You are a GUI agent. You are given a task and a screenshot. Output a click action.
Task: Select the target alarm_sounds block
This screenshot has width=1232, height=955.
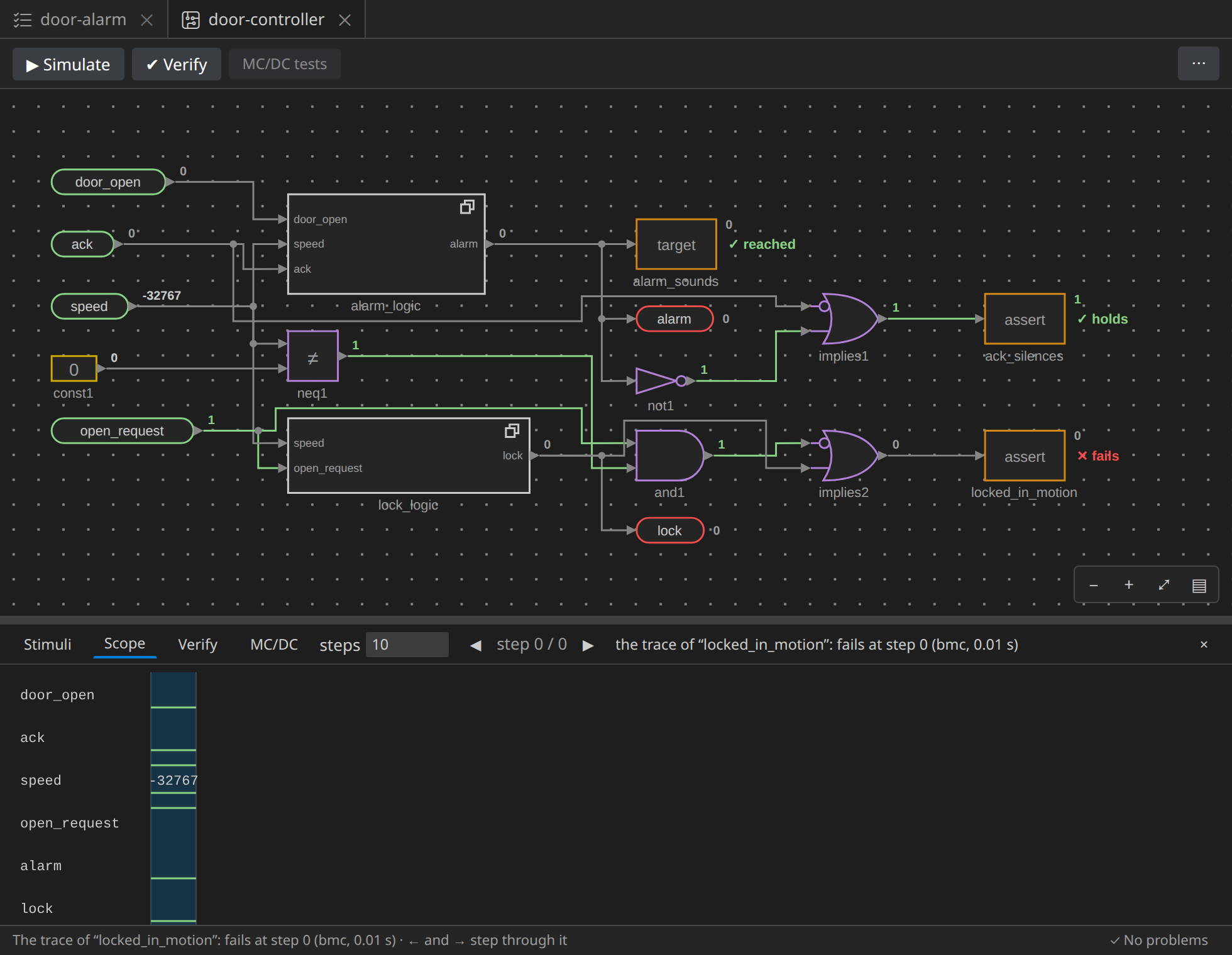point(676,244)
